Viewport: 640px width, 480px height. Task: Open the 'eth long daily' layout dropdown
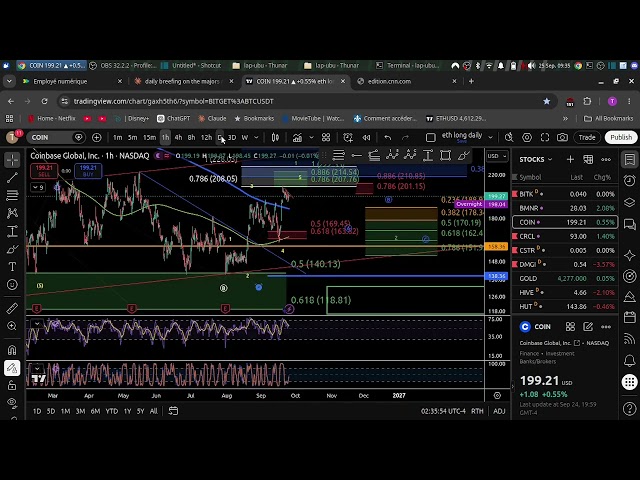490,138
